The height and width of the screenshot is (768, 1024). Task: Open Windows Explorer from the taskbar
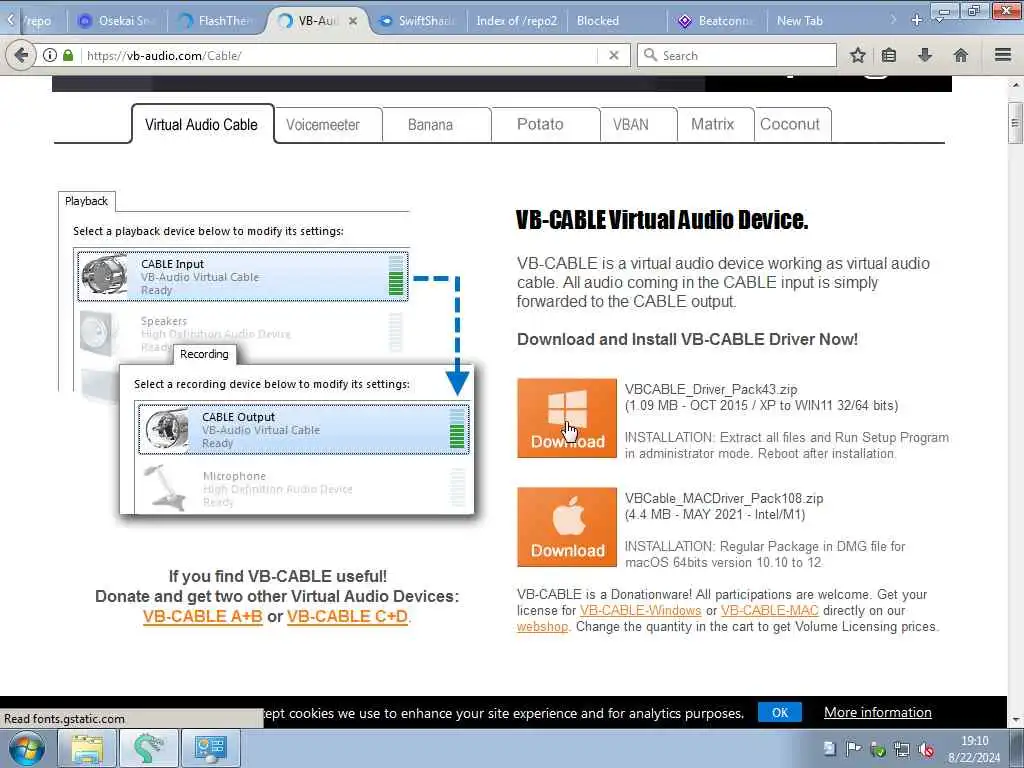87,748
